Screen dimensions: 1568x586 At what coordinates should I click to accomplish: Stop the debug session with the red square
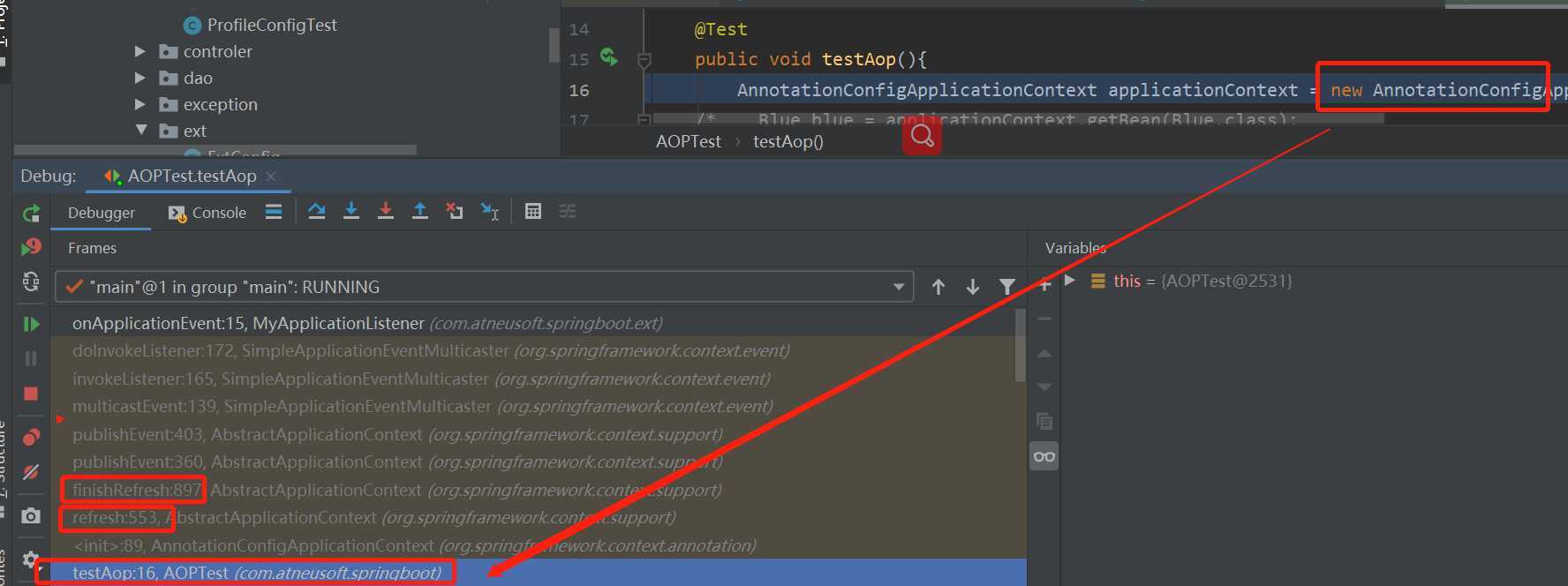pyautogui.click(x=31, y=394)
